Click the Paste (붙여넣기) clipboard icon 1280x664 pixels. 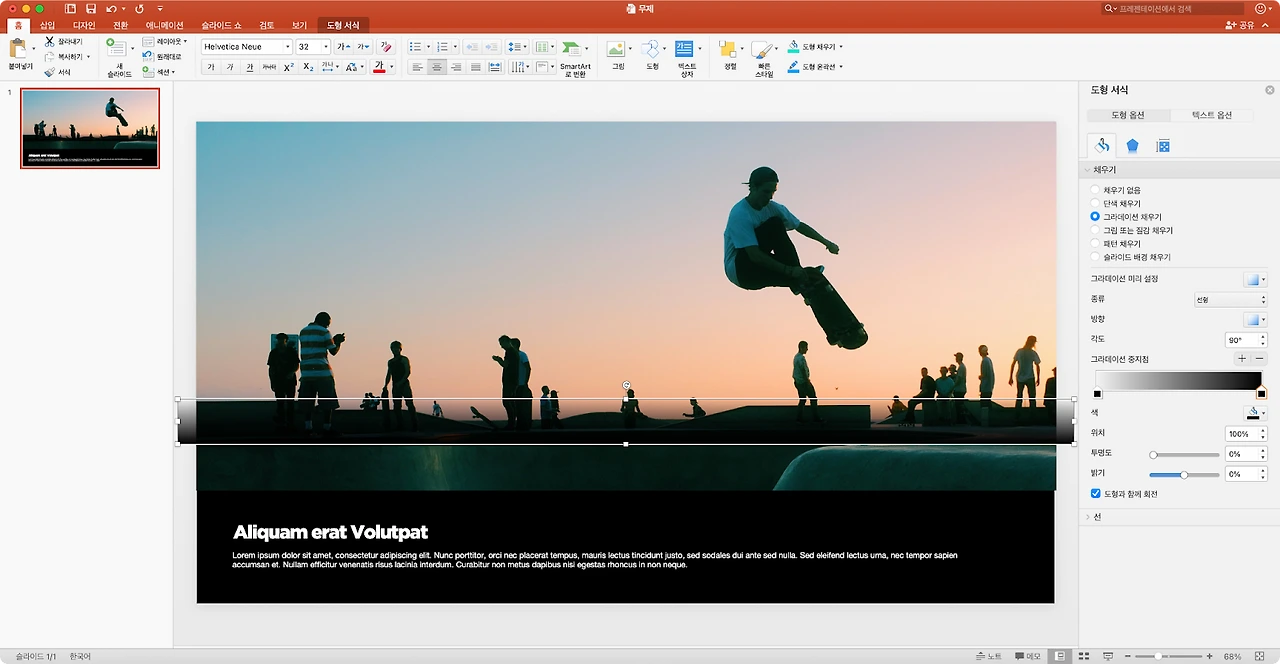point(18,49)
